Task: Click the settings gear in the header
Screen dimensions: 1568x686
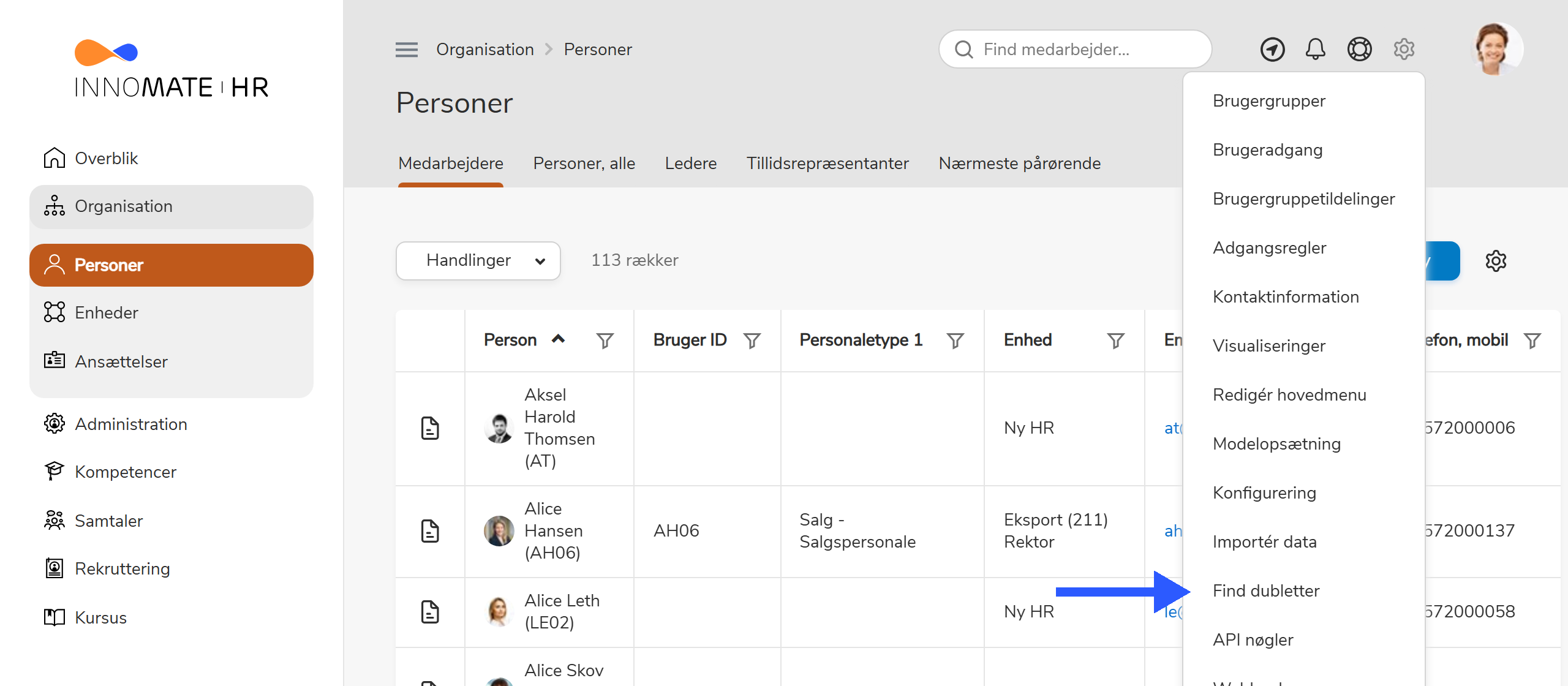Action: click(1404, 50)
